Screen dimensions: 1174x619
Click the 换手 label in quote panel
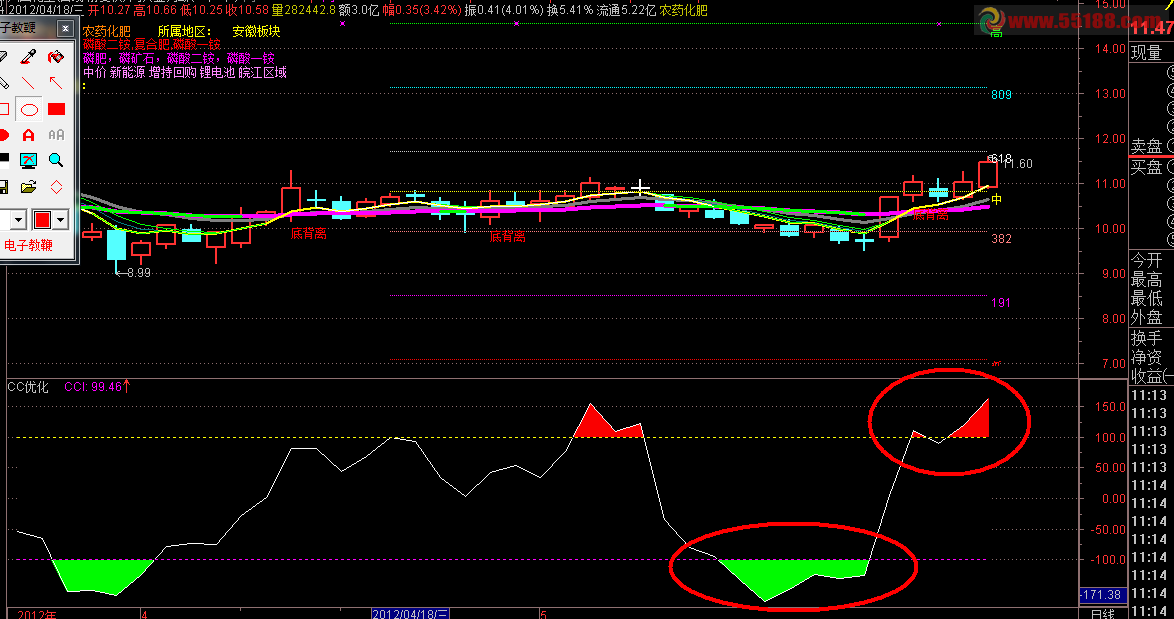pyautogui.click(x=1146, y=338)
